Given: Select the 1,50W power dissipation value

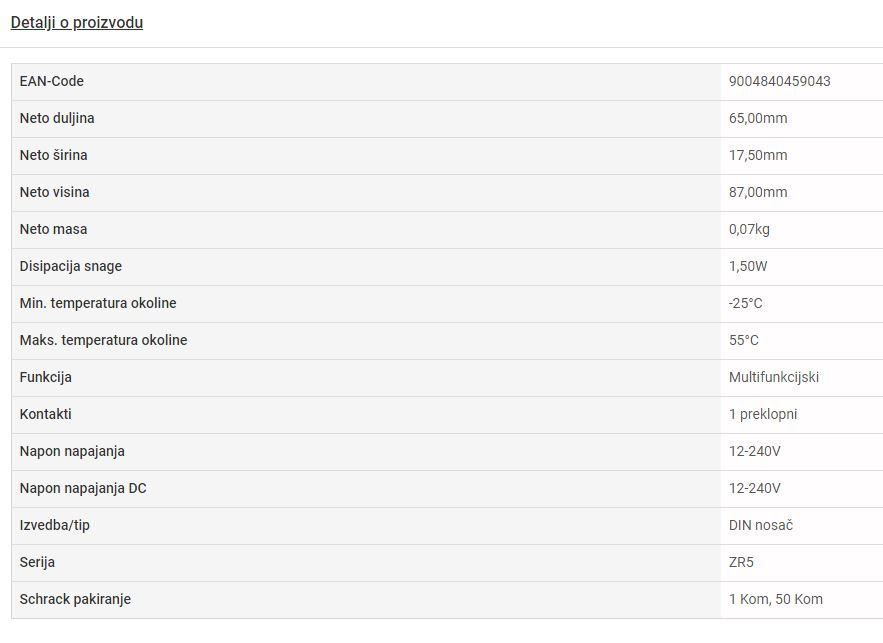Looking at the screenshot, I should pyautogui.click(x=748, y=266).
